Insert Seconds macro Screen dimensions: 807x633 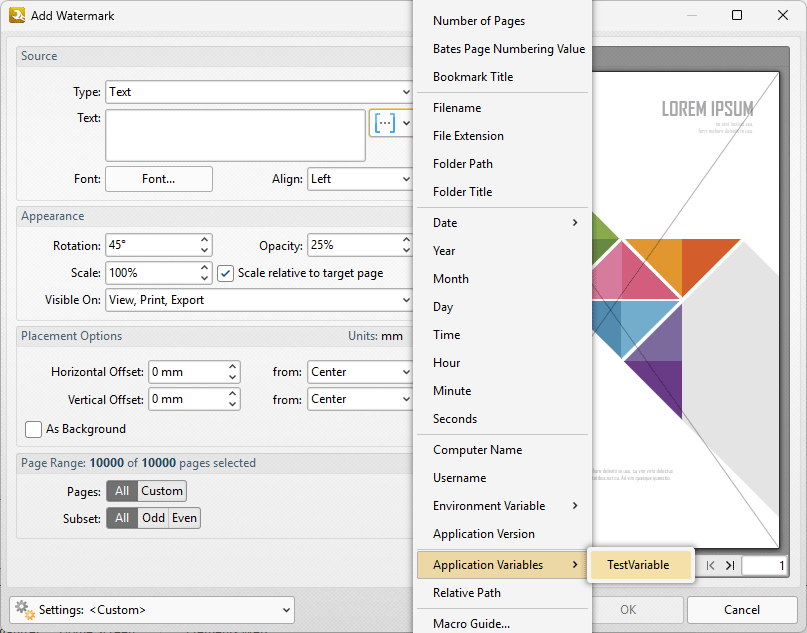coord(502,419)
